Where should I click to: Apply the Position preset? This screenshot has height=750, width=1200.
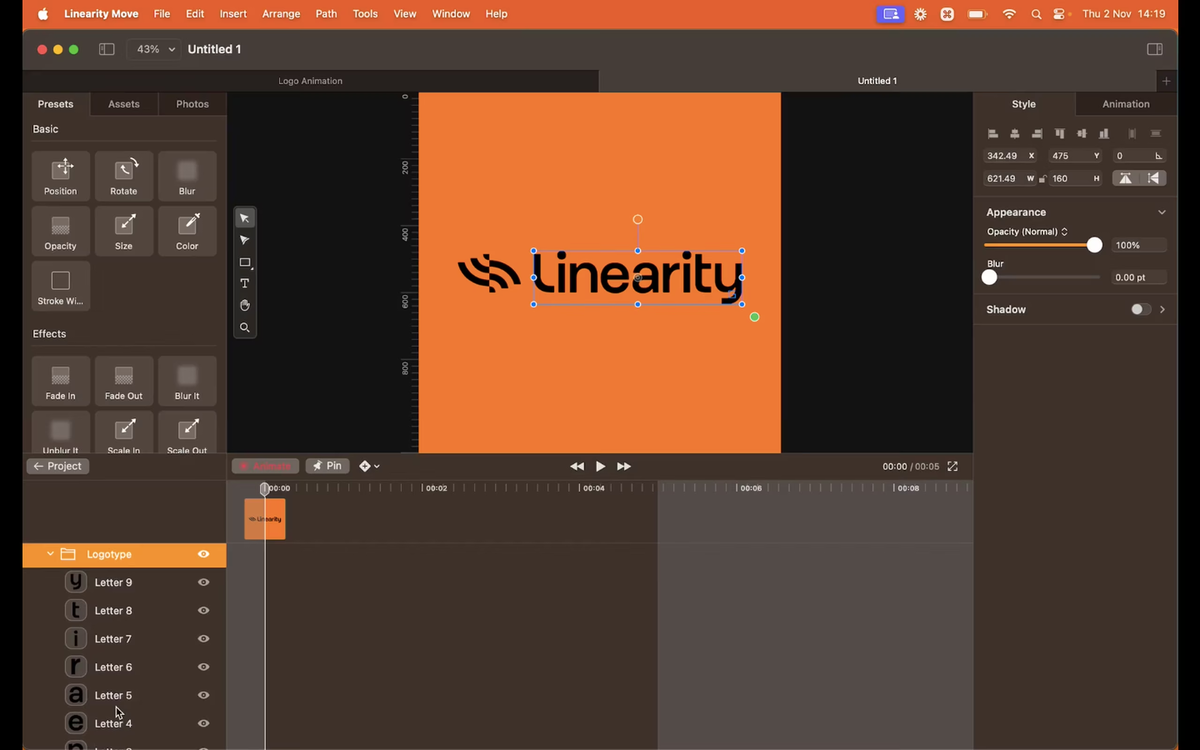61,176
